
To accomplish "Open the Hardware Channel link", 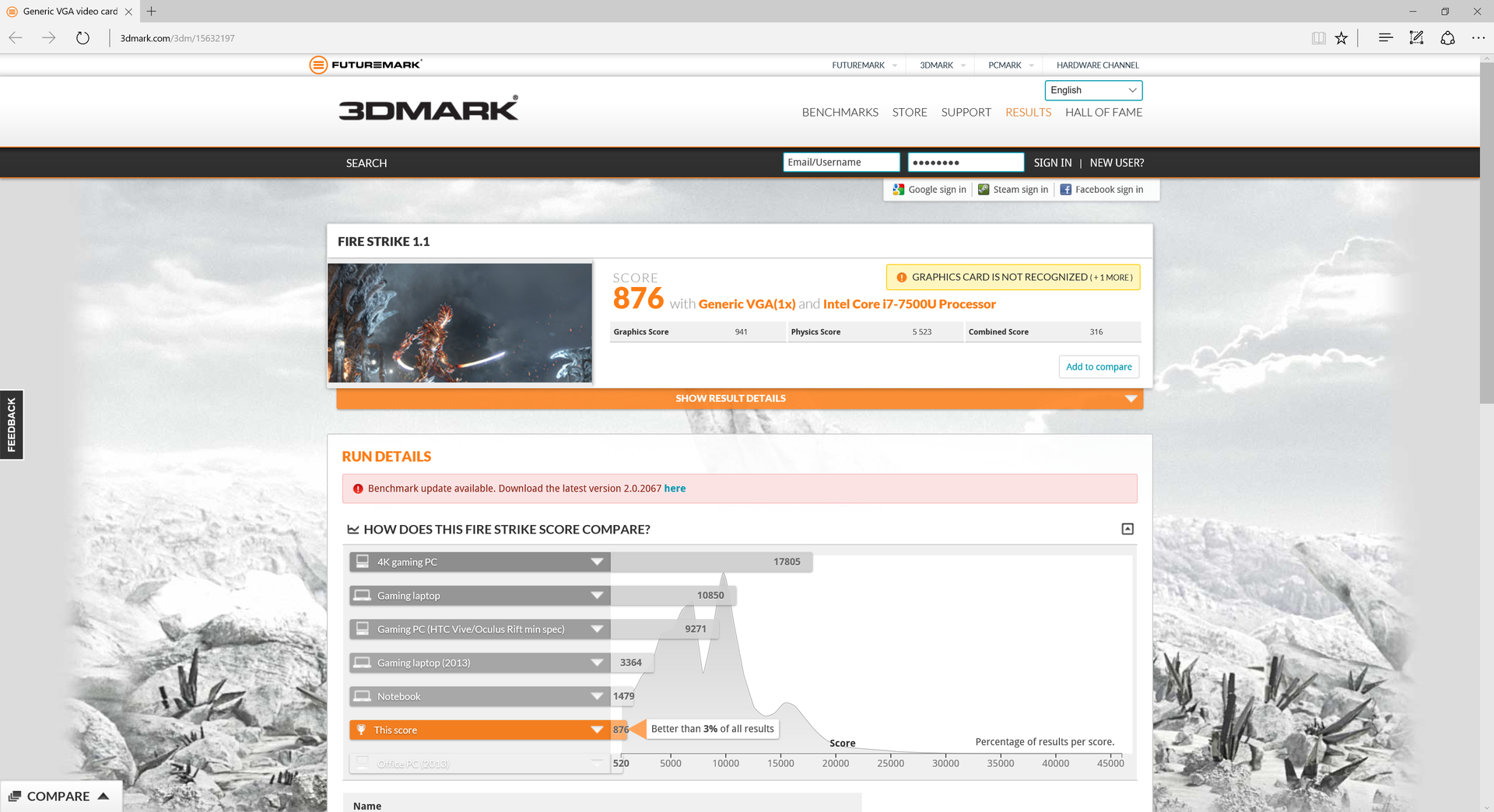I will (x=1097, y=65).
